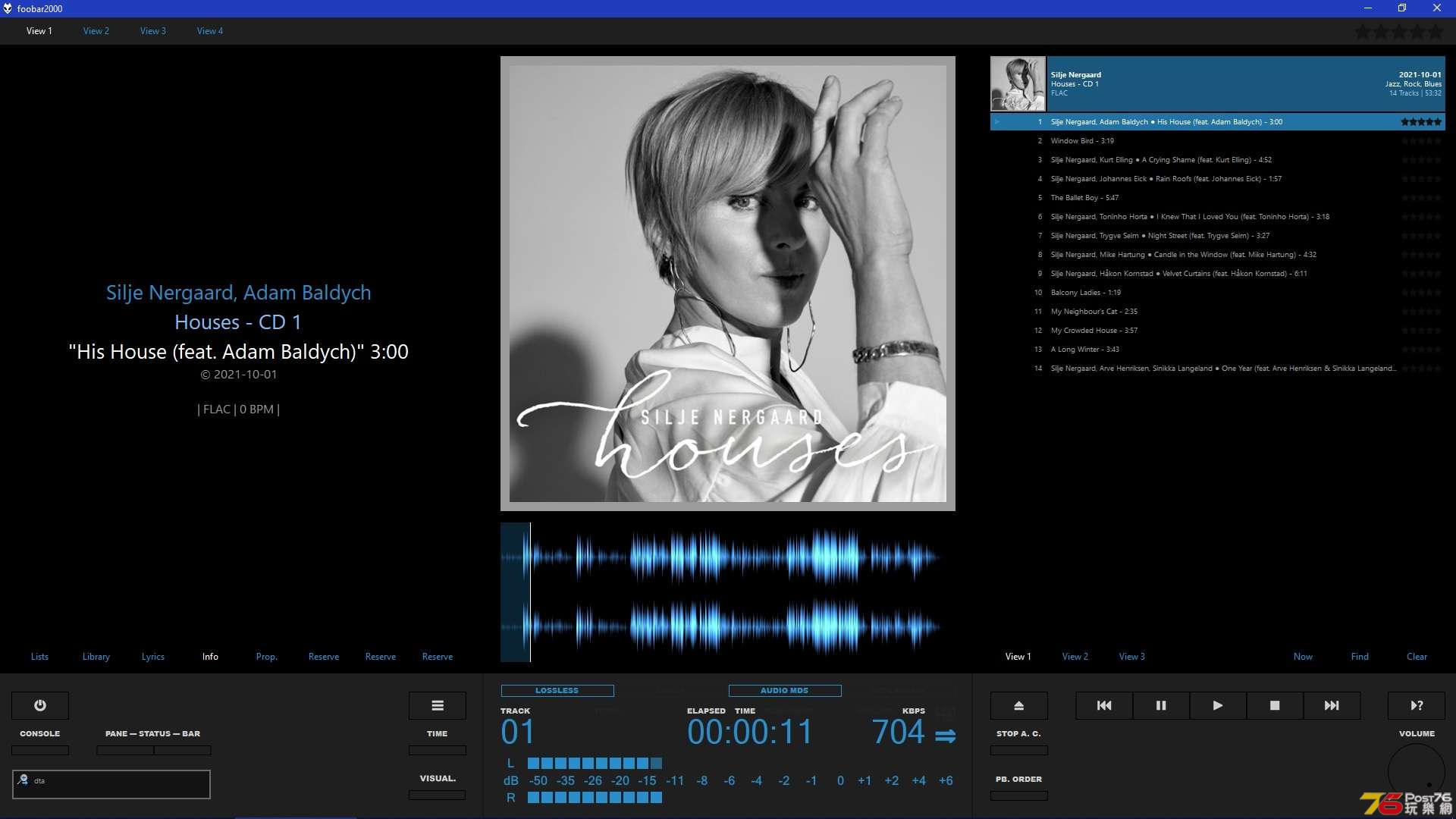Switch to View 3 tab at top

[x=153, y=31]
